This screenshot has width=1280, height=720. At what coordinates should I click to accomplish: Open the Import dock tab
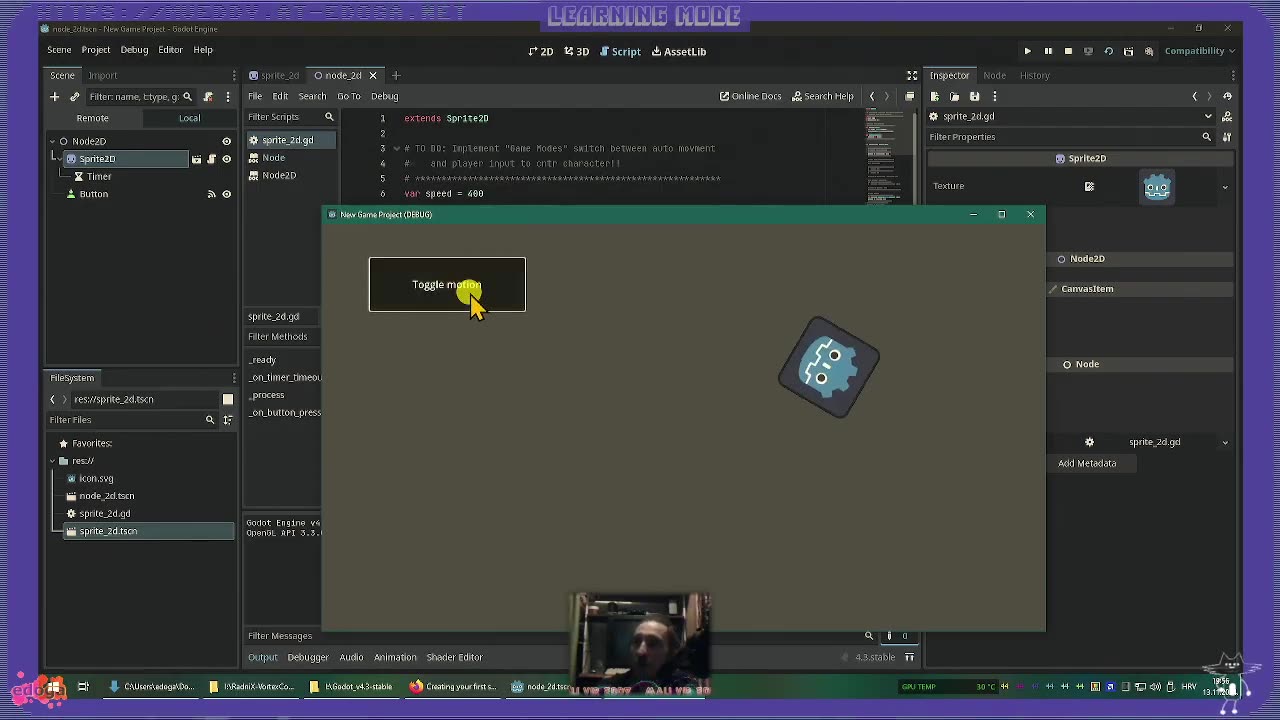point(102,75)
